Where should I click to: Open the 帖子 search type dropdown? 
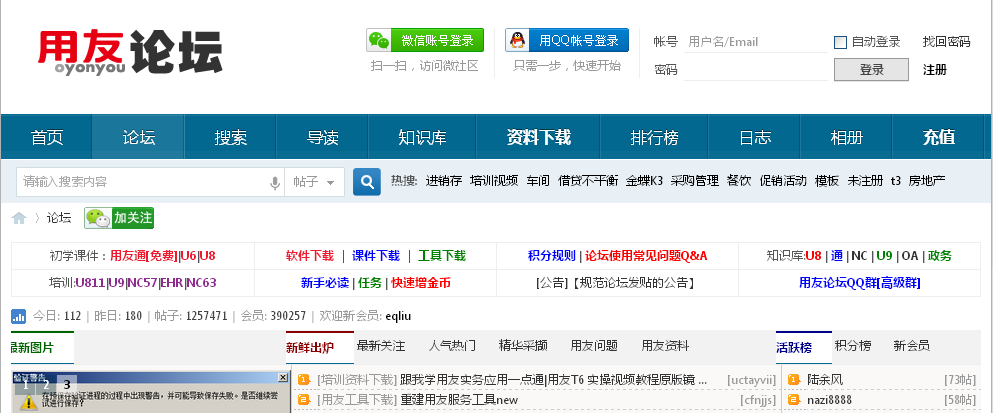(x=314, y=182)
